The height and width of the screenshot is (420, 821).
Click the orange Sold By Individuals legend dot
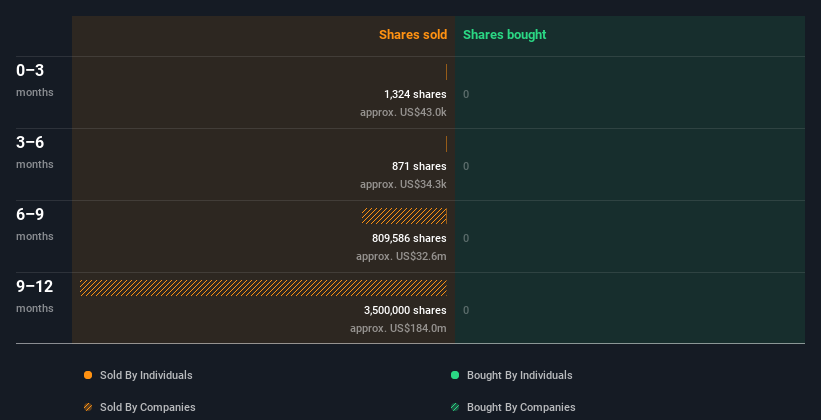click(x=88, y=375)
